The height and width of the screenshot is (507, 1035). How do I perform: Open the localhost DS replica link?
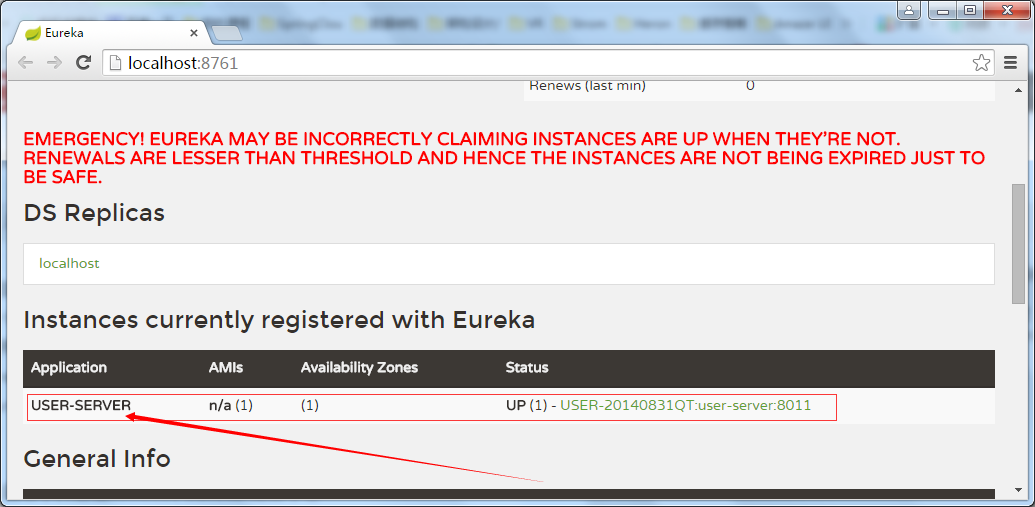pyautogui.click(x=69, y=263)
